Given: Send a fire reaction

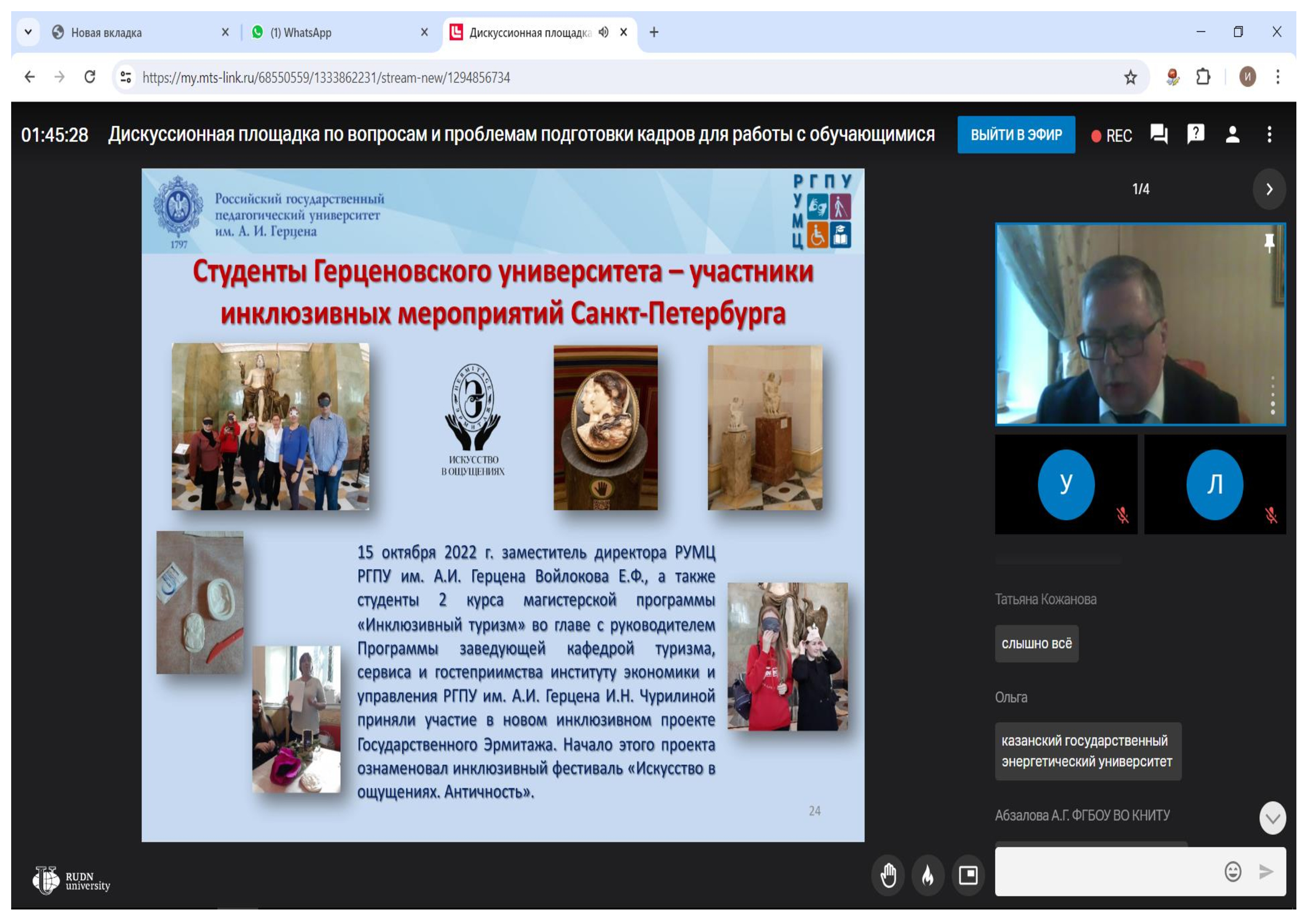Looking at the screenshot, I should click(x=928, y=875).
